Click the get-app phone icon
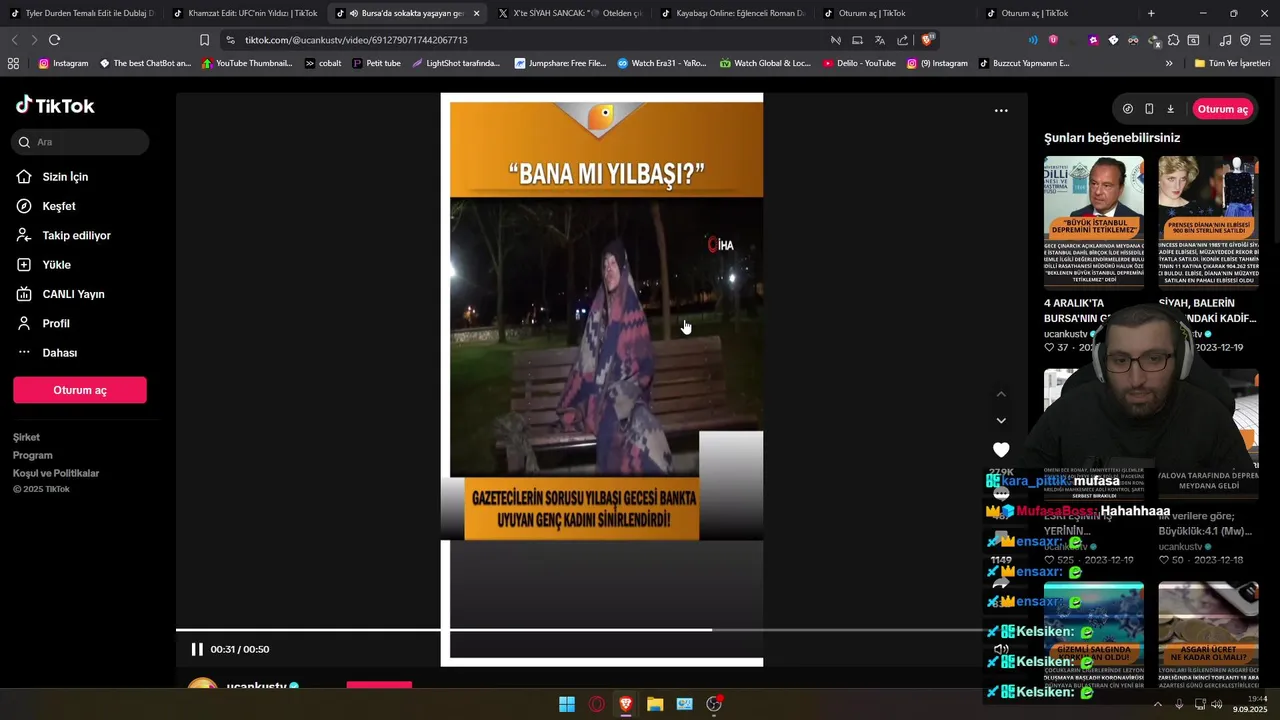This screenshot has width=1280, height=720. pyautogui.click(x=1149, y=109)
